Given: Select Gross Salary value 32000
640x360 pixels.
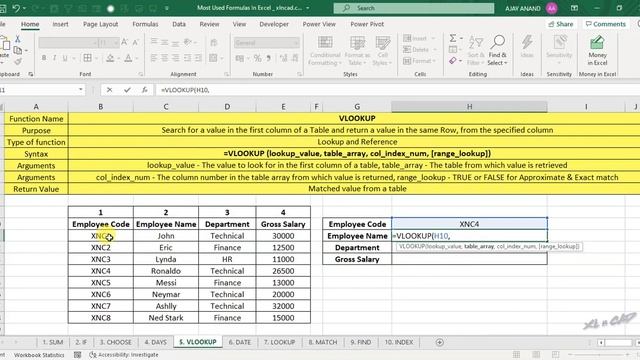Looking at the screenshot, I should coord(283,306).
